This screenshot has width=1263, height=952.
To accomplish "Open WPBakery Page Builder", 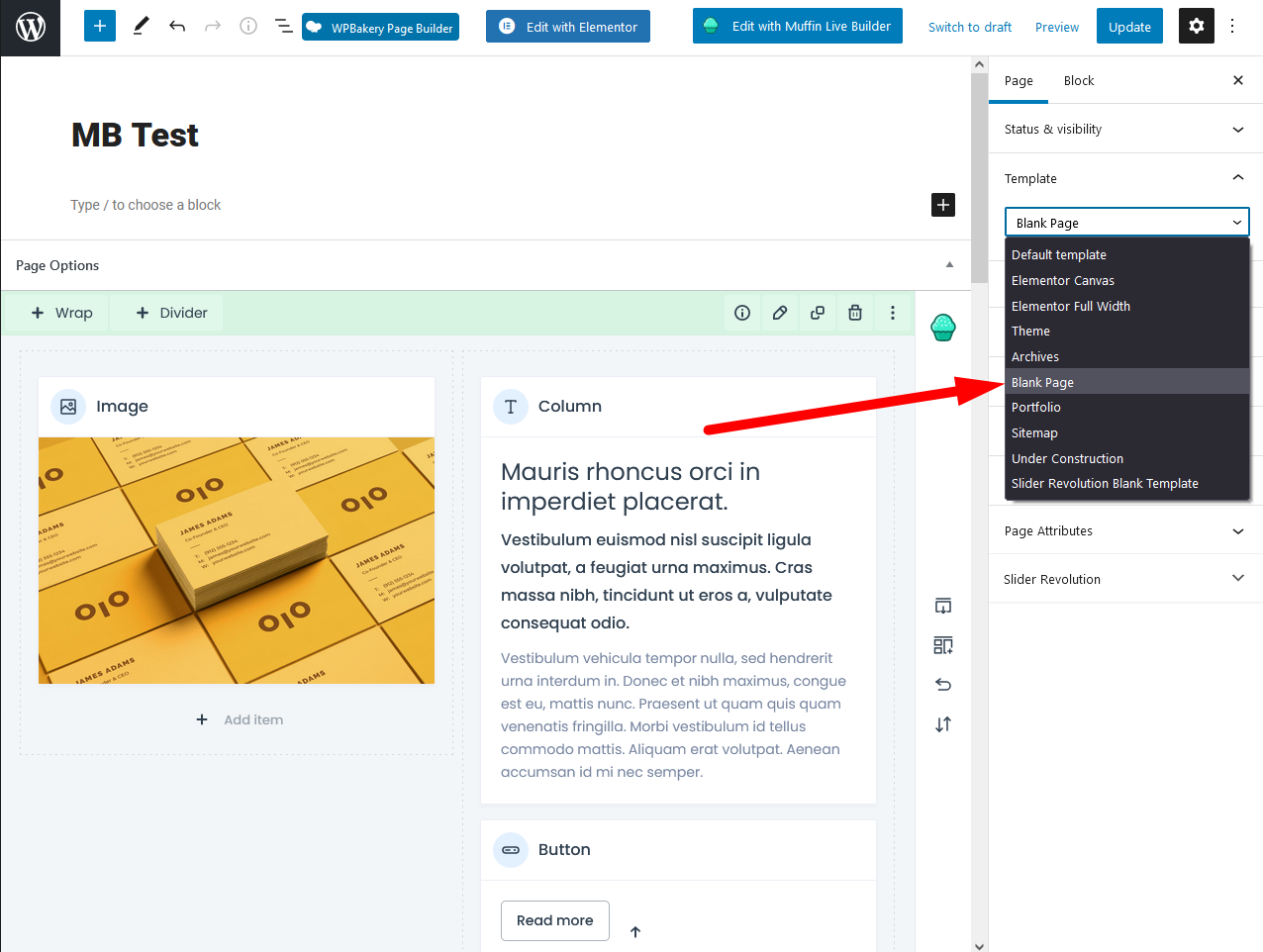I will click(381, 27).
